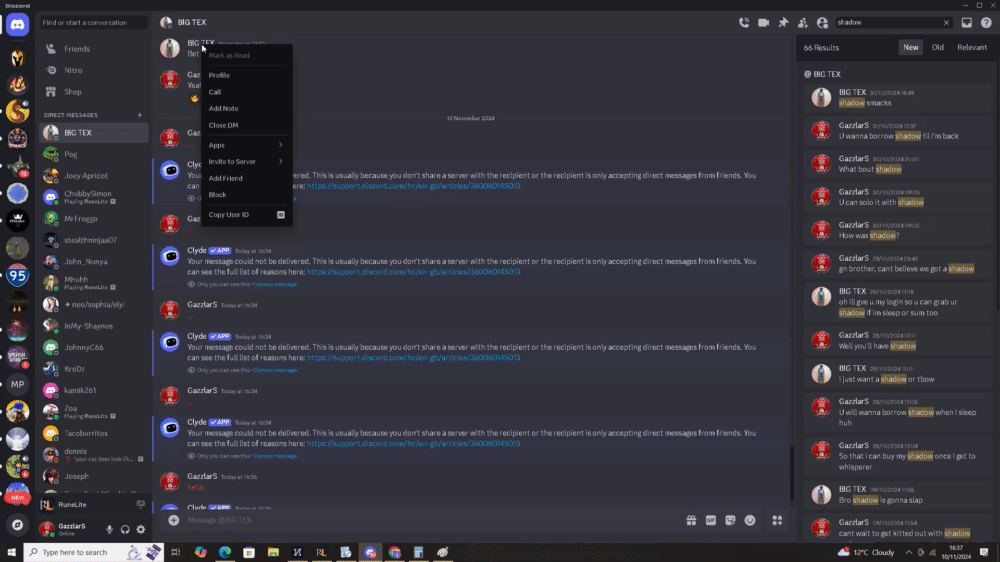Open ChubbySimon direct message

[94, 197]
